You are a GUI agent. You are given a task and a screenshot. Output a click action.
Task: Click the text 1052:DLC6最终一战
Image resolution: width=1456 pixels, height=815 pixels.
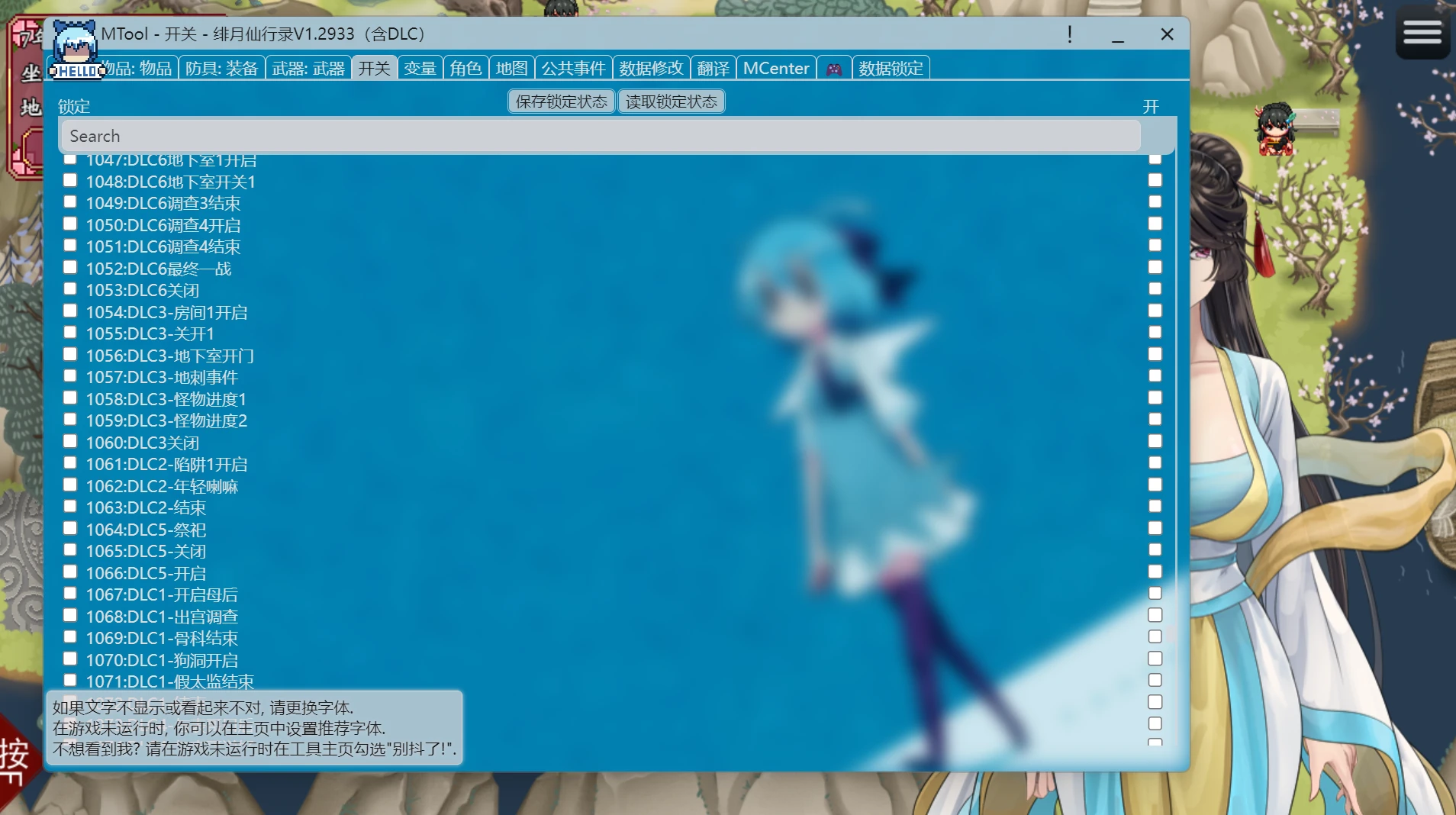tap(159, 269)
